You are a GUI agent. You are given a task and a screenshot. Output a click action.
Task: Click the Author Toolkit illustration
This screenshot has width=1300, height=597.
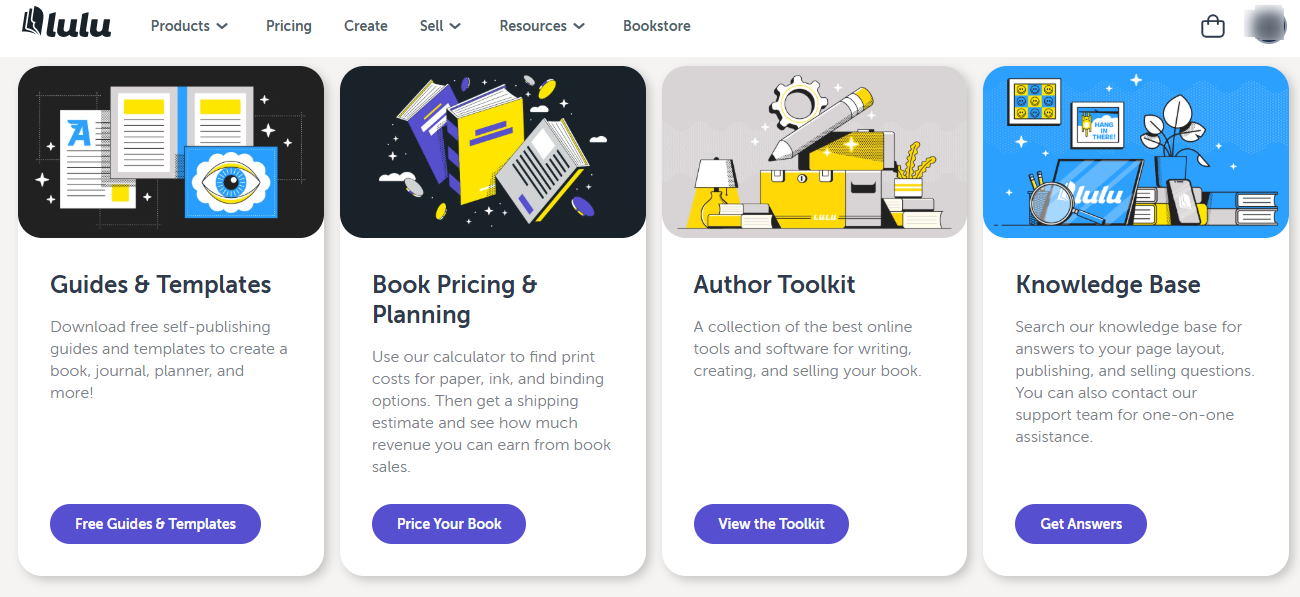pos(814,151)
